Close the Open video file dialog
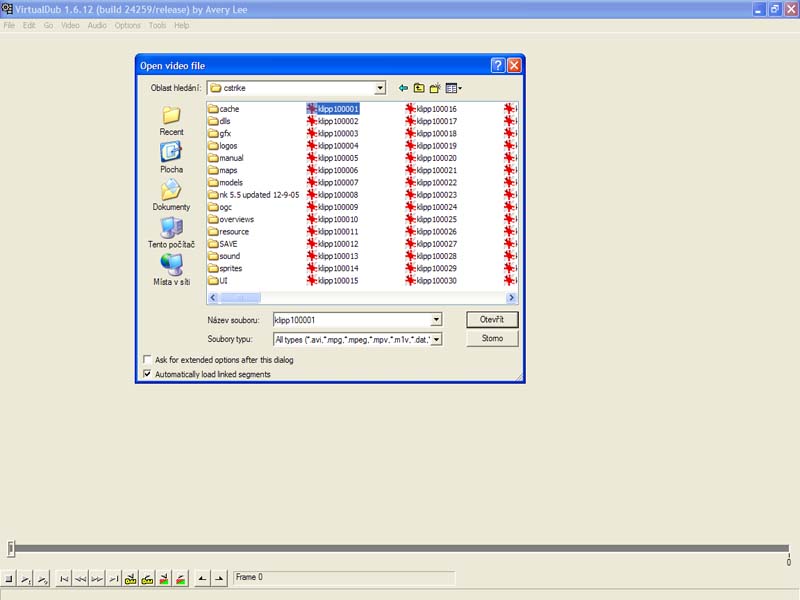The height and width of the screenshot is (600, 800). pyautogui.click(x=514, y=65)
